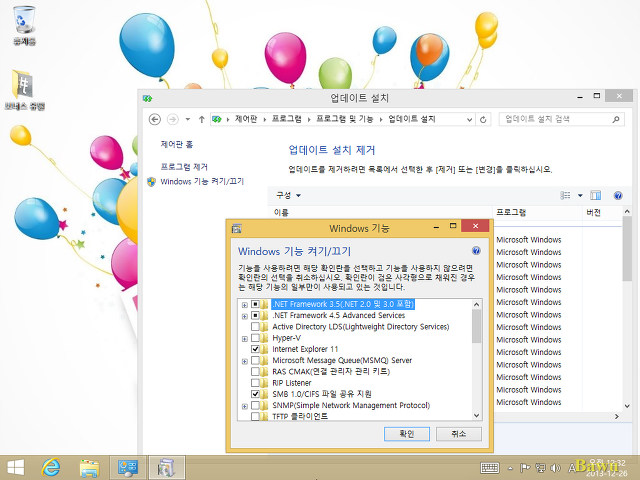Click 프로그램 및 기능 breadcrumb
640x480 pixels.
344,119
